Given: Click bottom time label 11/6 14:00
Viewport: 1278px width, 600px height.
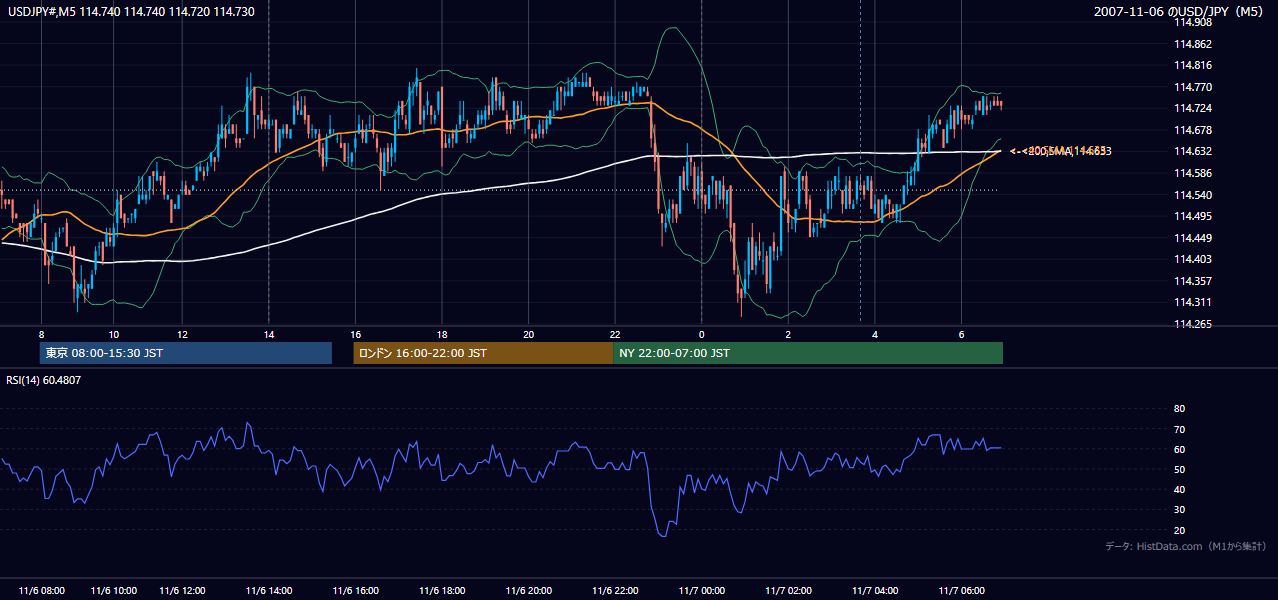Looking at the screenshot, I should click(268, 590).
